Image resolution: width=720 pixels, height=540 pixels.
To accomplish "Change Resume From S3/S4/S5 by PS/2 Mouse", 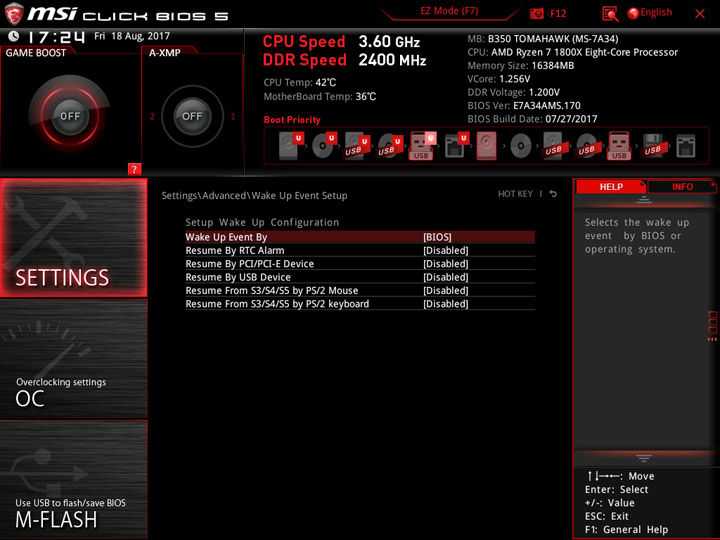I will pos(360,290).
